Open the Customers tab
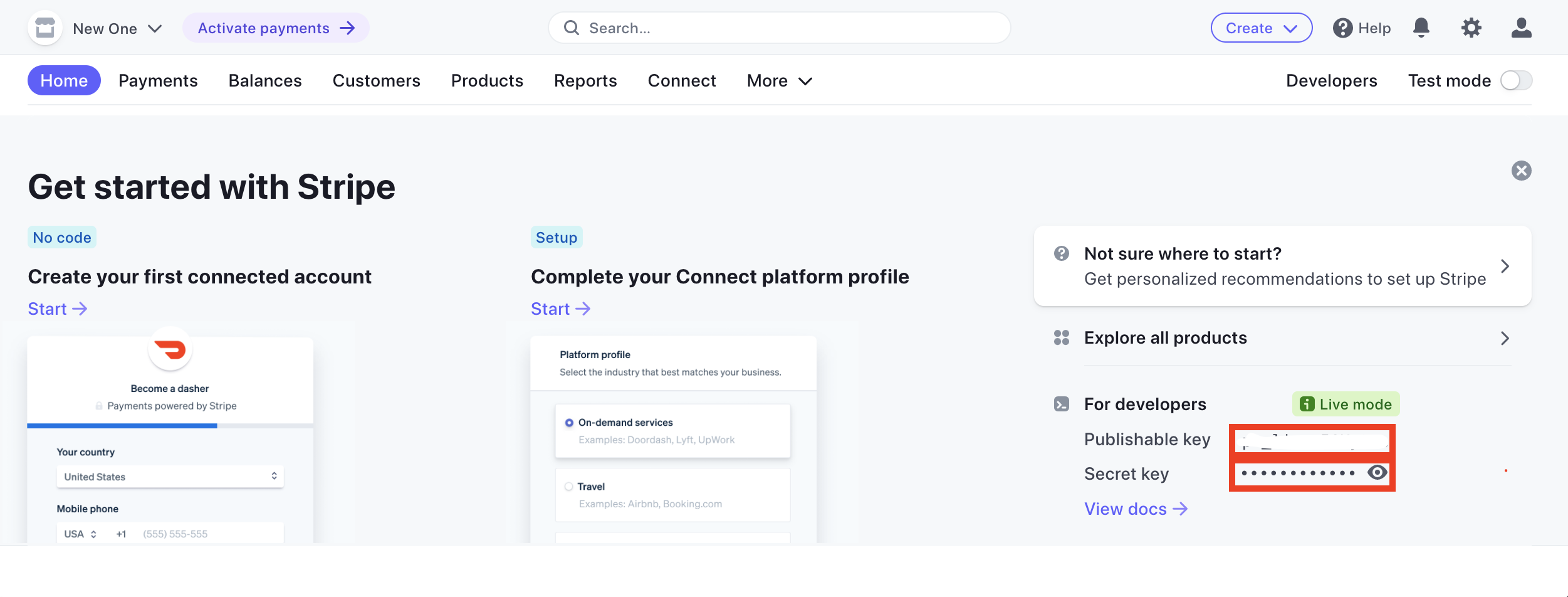The height and width of the screenshot is (597, 1568). [376, 80]
